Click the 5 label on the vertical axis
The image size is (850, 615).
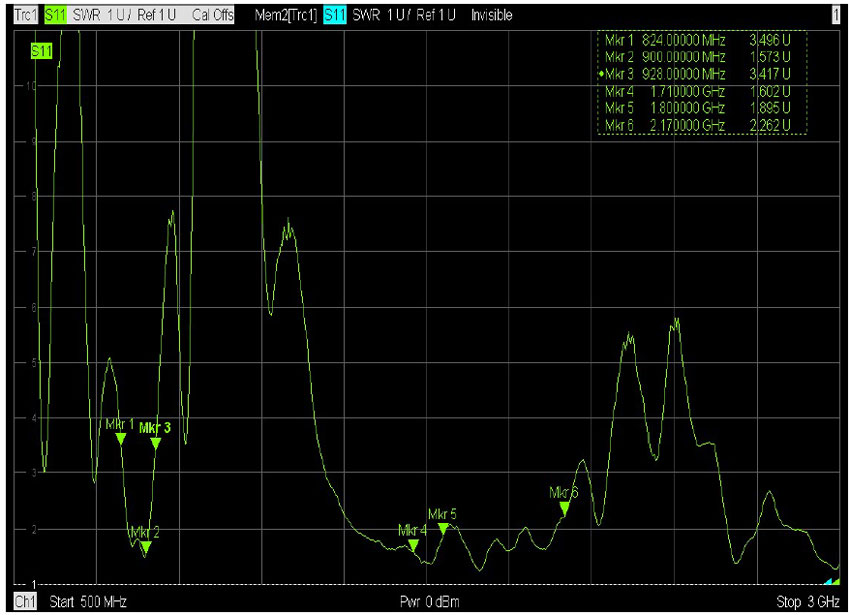coord(34,363)
